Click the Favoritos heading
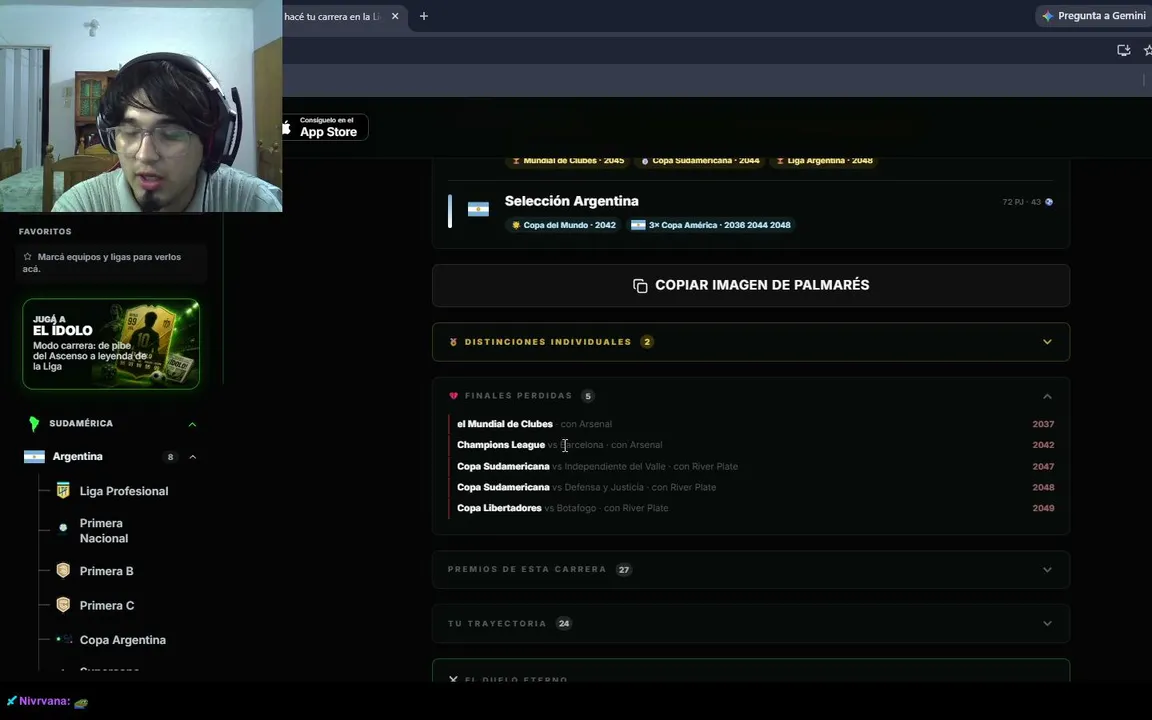 tap(45, 231)
